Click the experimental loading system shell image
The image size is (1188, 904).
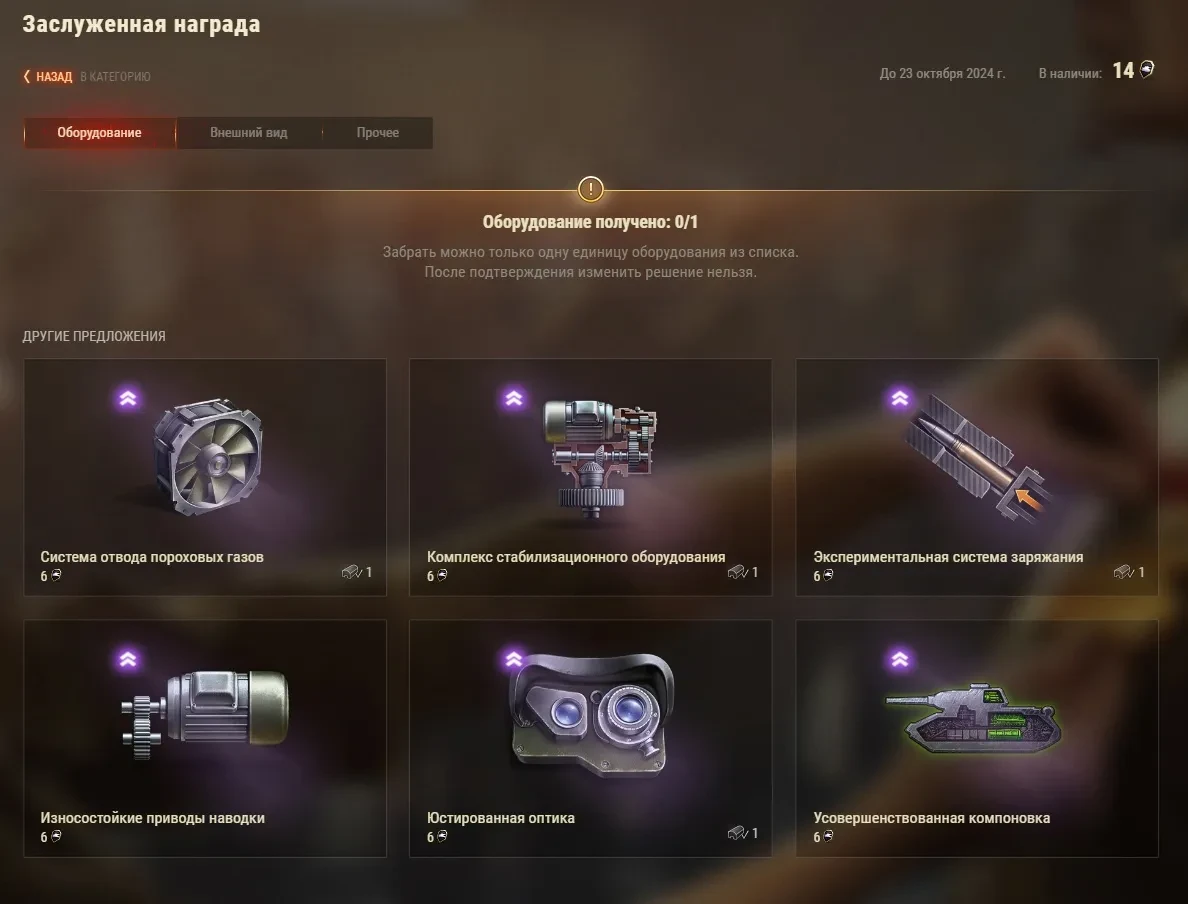click(976, 458)
